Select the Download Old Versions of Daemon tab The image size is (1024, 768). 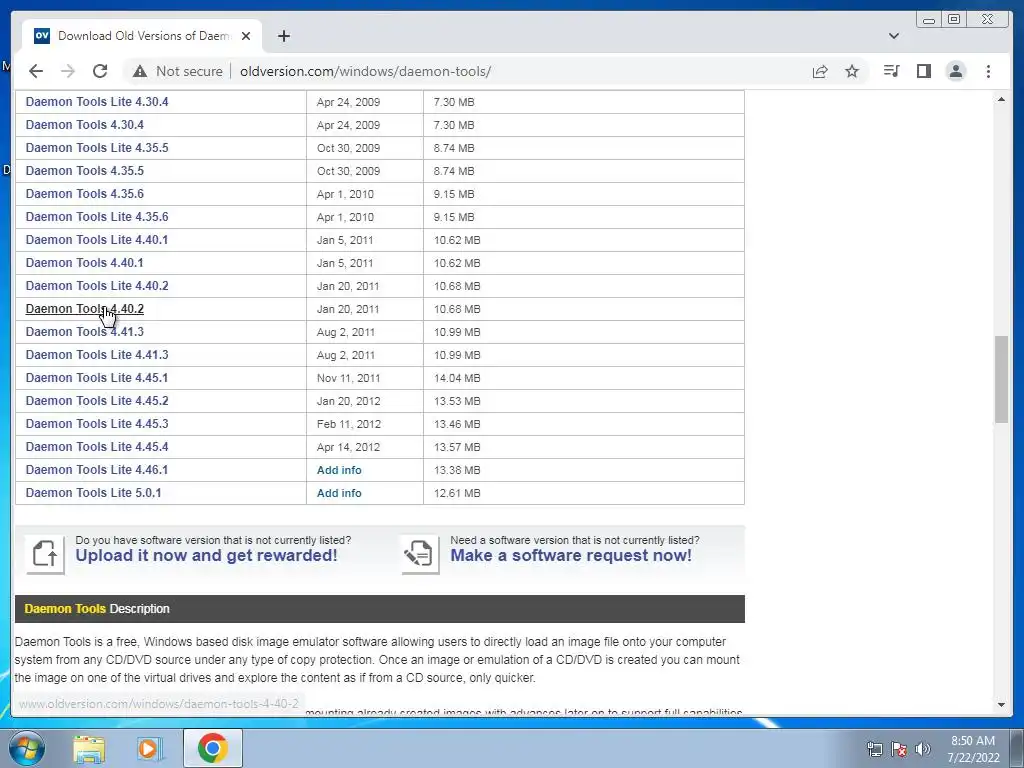point(142,36)
